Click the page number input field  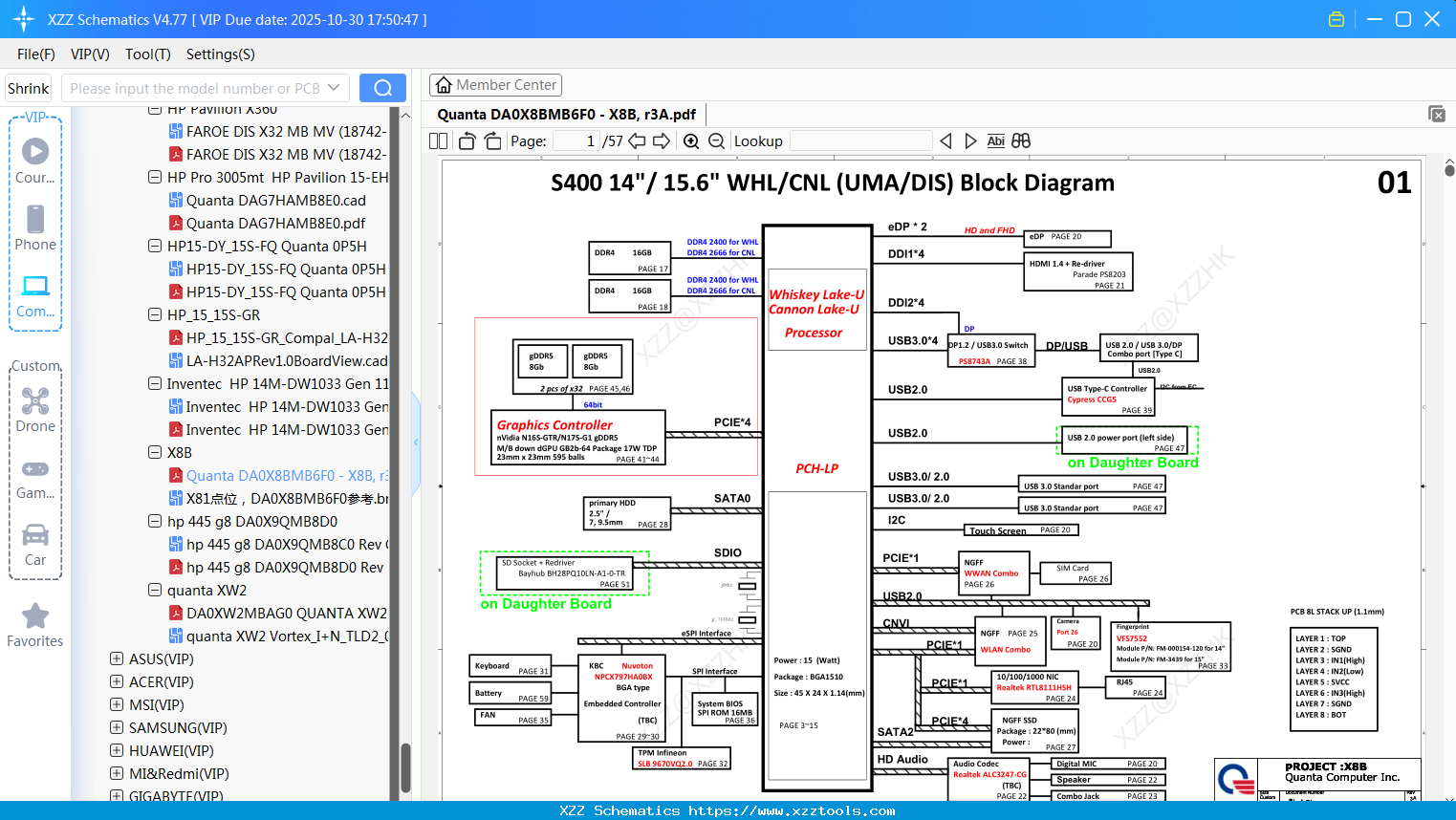pyautogui.click(x=576, y=141)
